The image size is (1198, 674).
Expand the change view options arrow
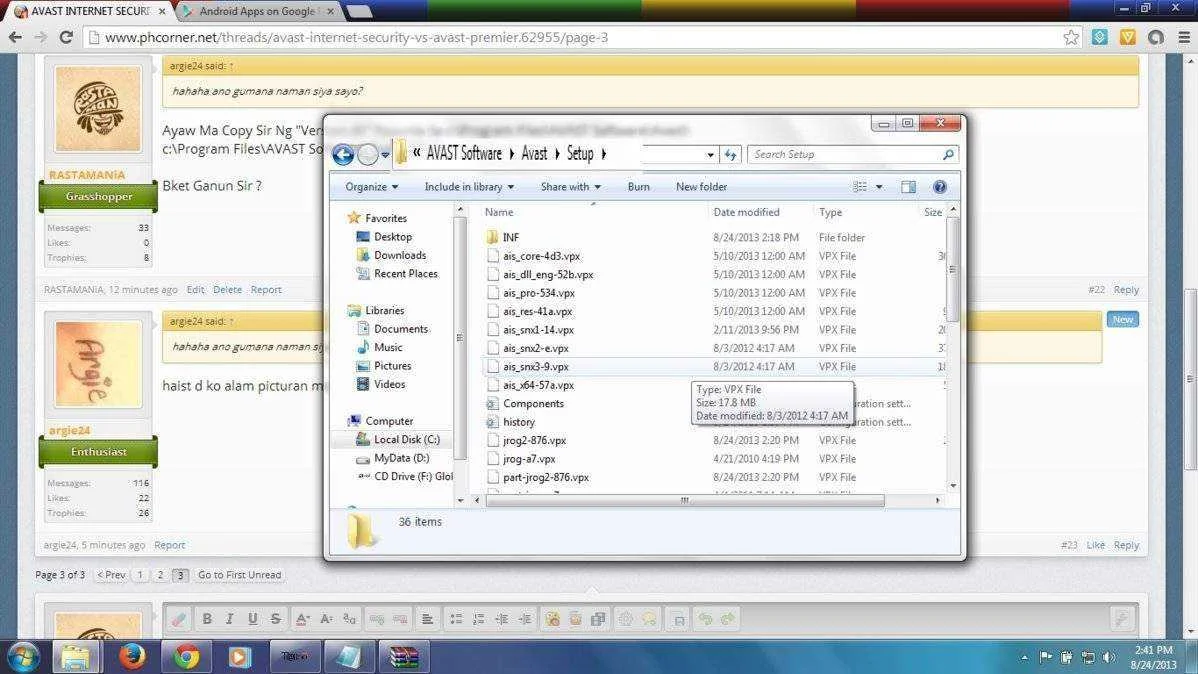pyautogui.click(x=879, y=187)
